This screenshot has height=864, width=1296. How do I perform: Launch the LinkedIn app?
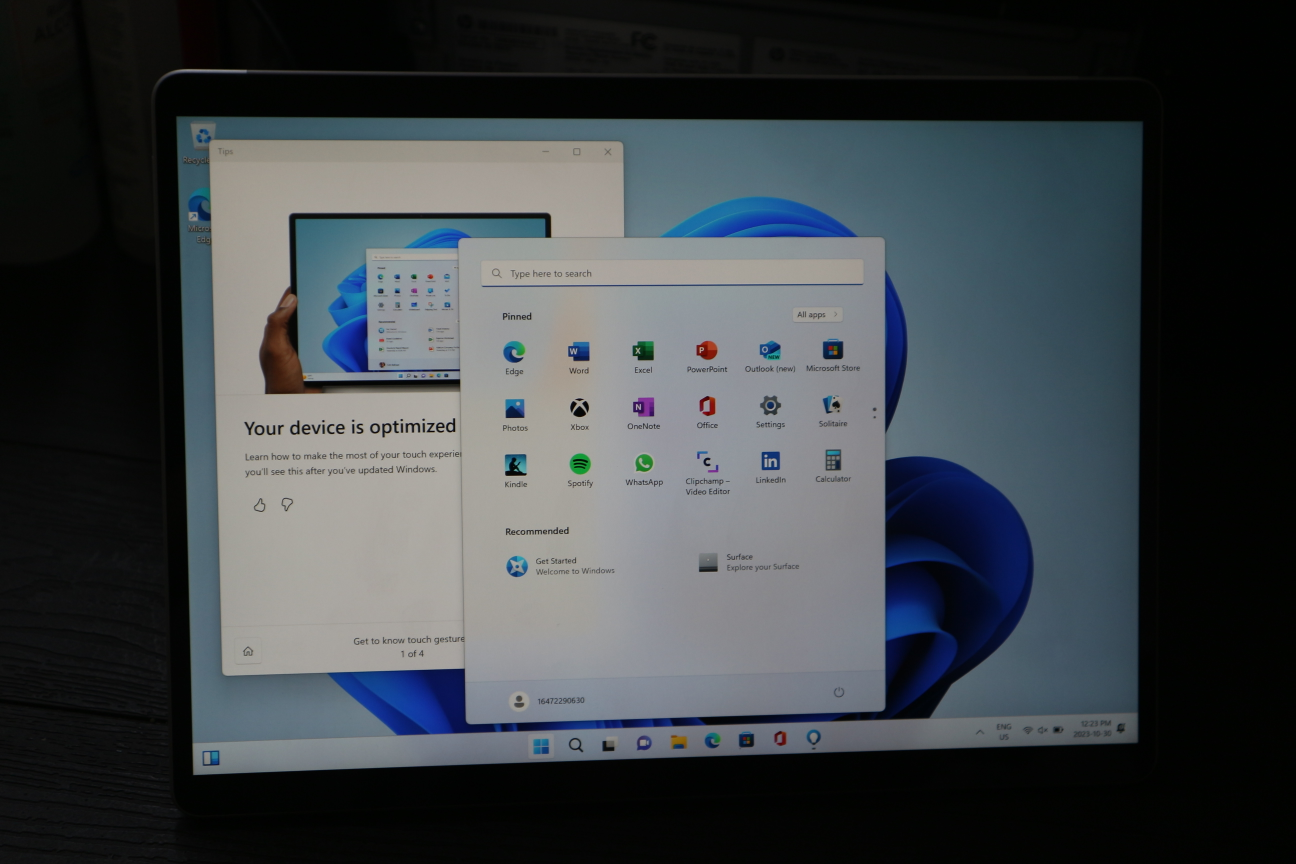tap(770, 466)
